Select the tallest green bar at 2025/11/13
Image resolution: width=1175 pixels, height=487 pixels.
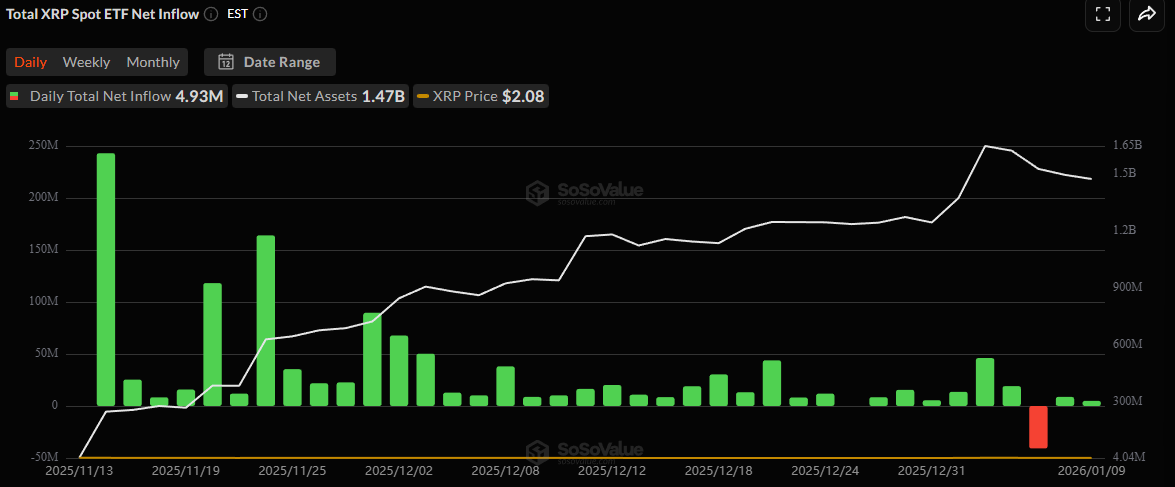click(106, 280)
